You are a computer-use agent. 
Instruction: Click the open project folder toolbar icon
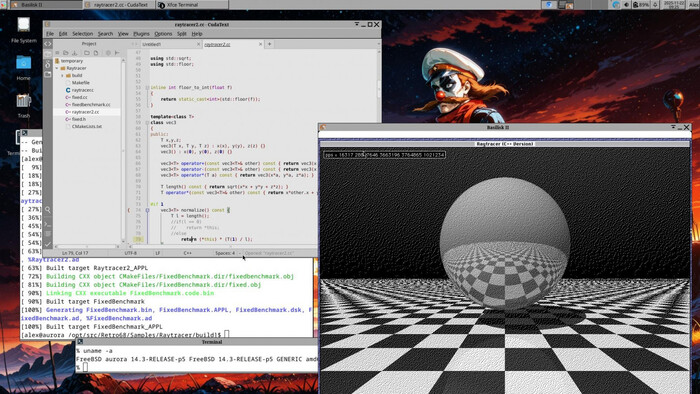click(x=66, y=53)
